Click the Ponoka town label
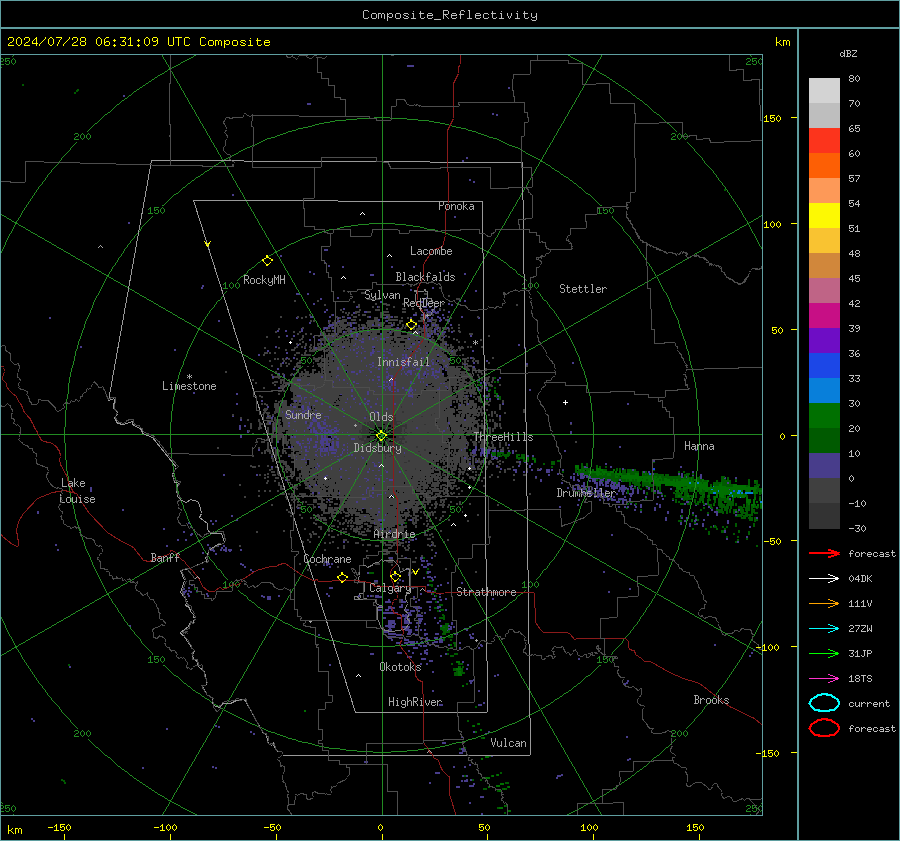Image resolution: width=900 pixels, height=841 pixels. pyautogui.click(x=456, y=206)
